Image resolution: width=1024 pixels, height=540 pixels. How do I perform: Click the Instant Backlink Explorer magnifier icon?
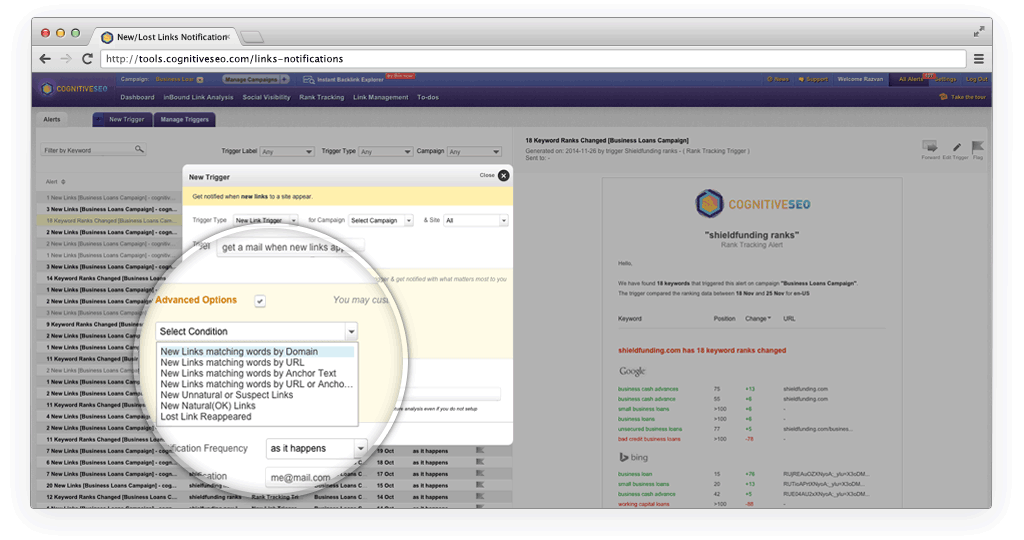pos(308,80)
